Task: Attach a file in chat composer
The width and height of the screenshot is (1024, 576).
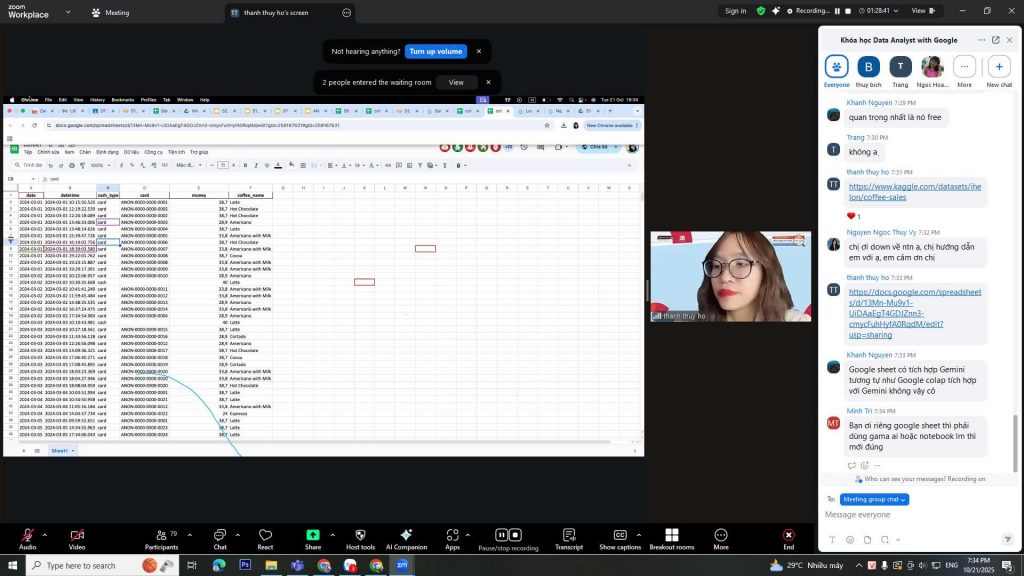Action: click(x=867, y=540)
